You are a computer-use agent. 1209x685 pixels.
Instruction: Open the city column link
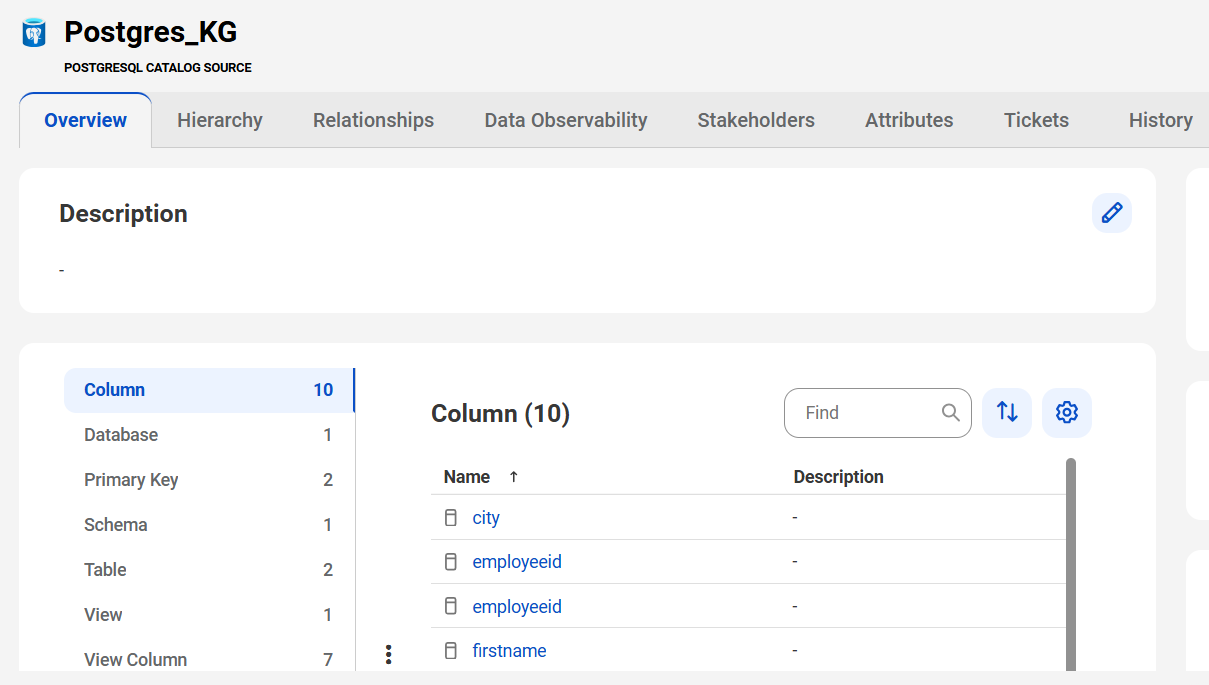(486, 518)
